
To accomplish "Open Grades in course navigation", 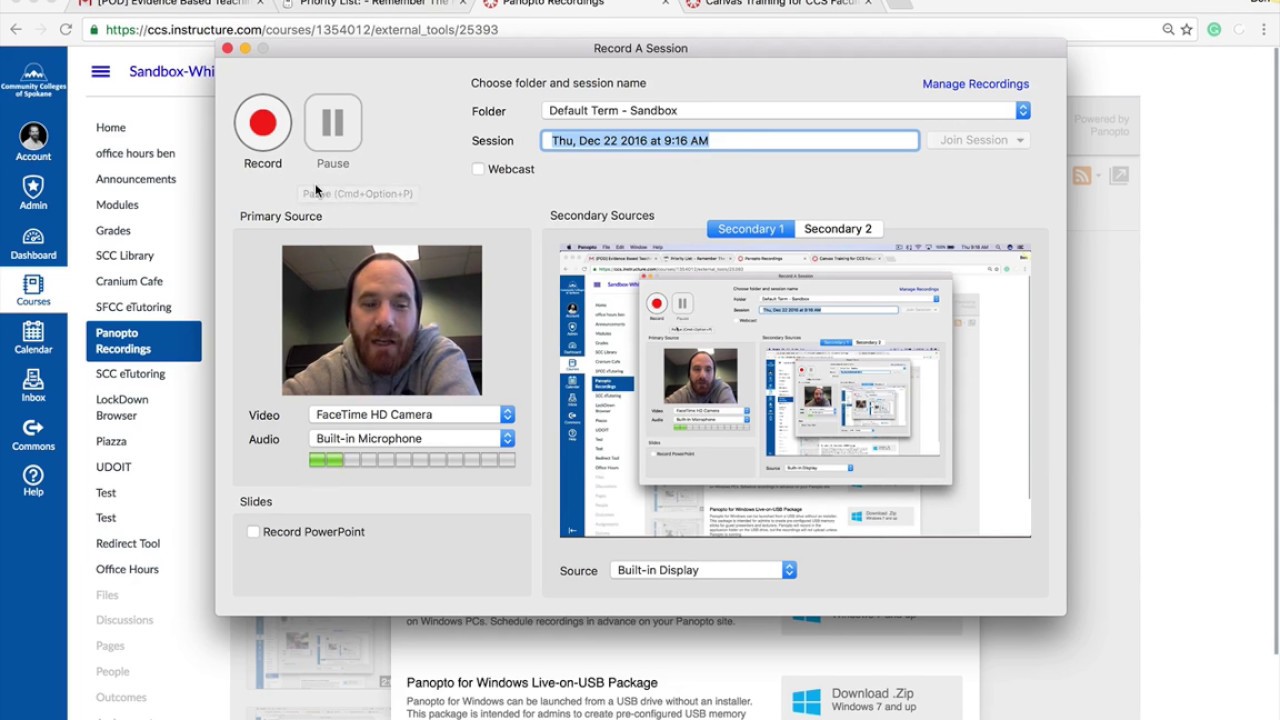I will click(x=113, y=231).
